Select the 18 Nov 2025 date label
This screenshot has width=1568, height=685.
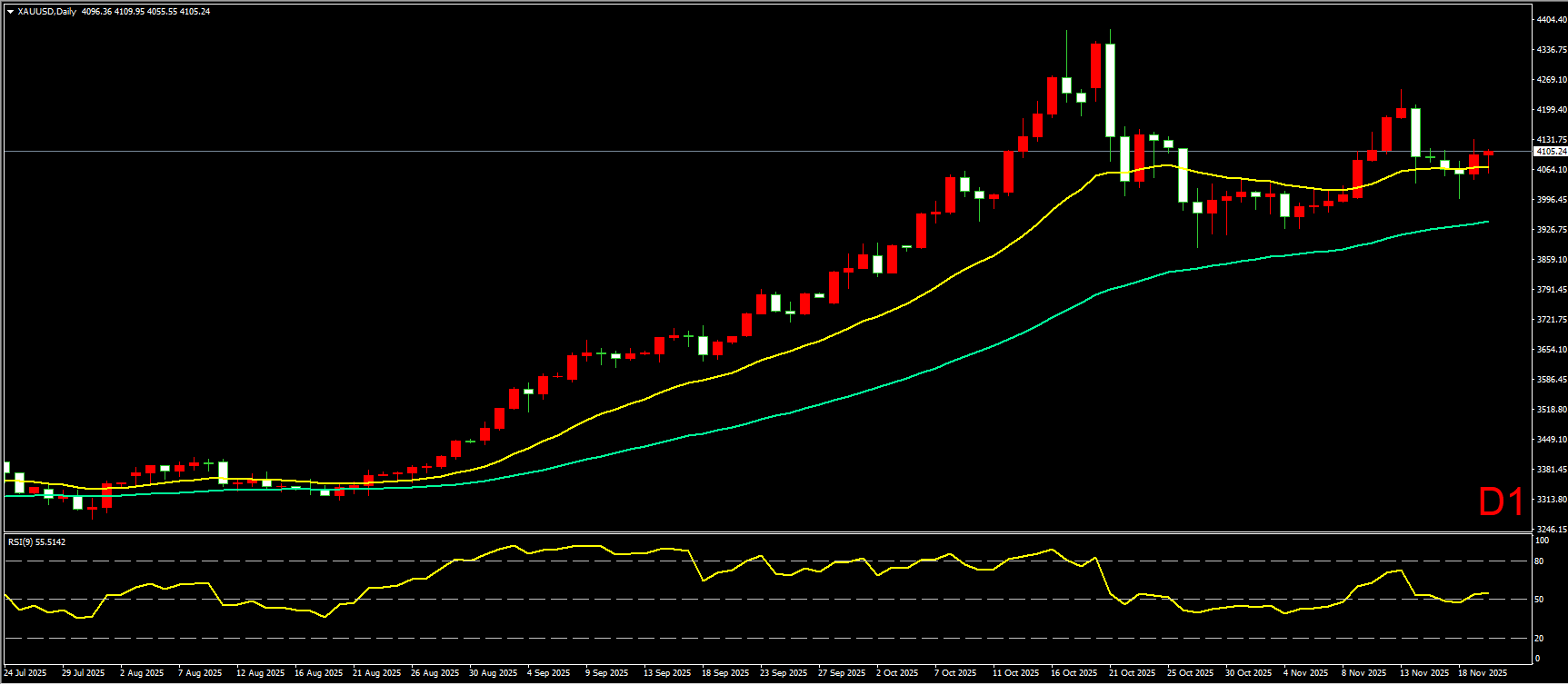[1483, 673]
